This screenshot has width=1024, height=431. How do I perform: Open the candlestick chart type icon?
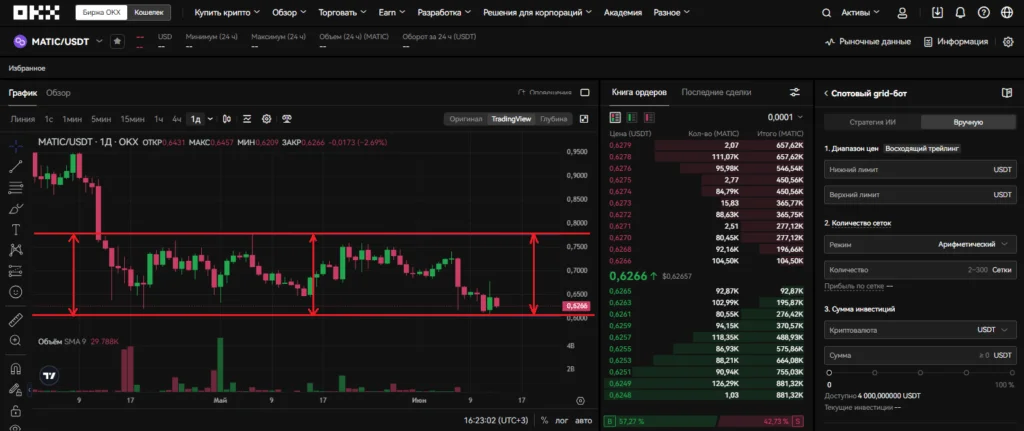click(x=227, y=119)
